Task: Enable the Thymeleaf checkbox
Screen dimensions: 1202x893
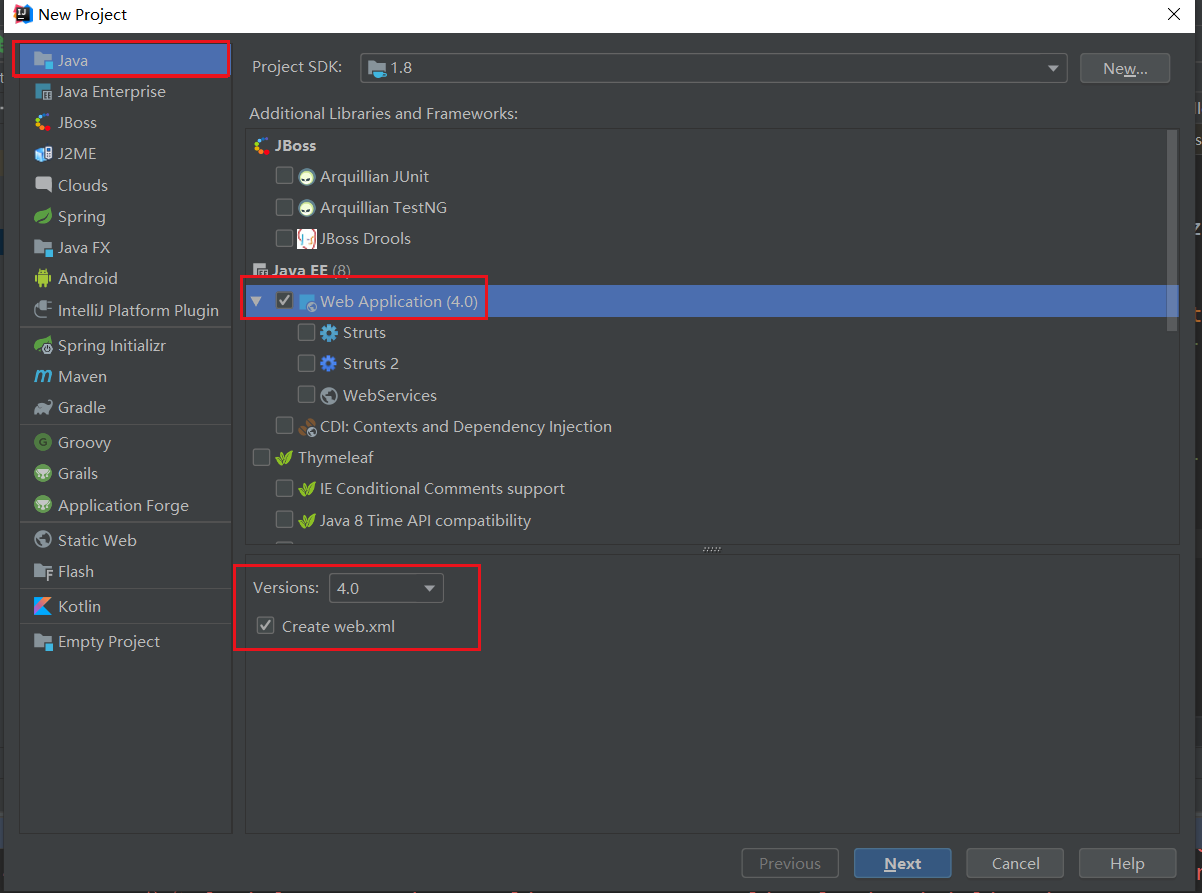Action: coord(261,457)
